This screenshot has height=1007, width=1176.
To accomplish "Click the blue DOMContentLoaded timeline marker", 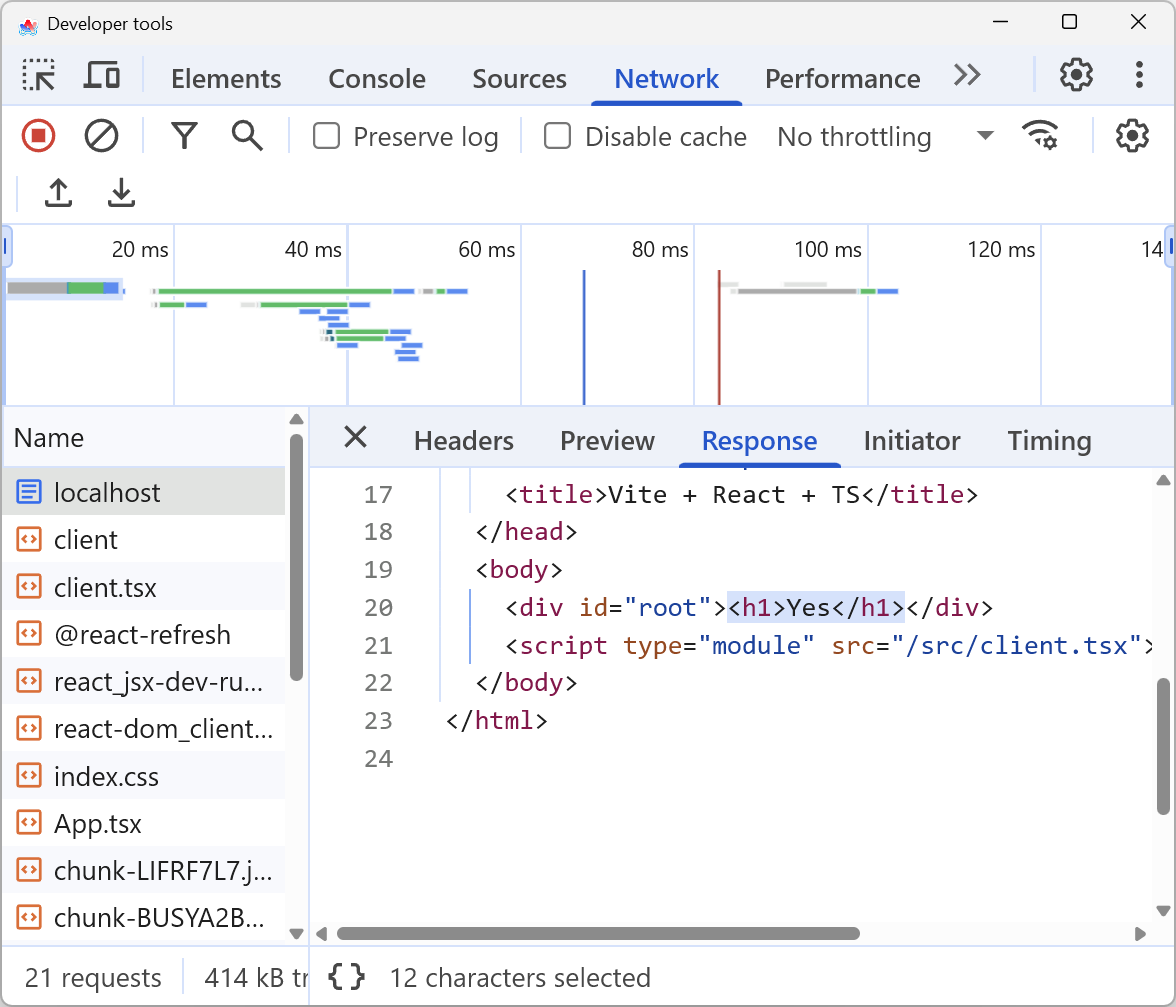I will (x=584, y=337).
